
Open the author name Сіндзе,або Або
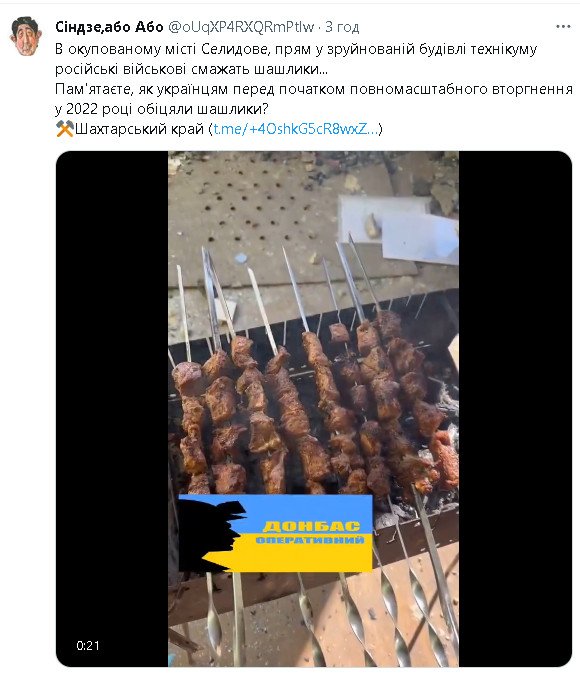109,27
